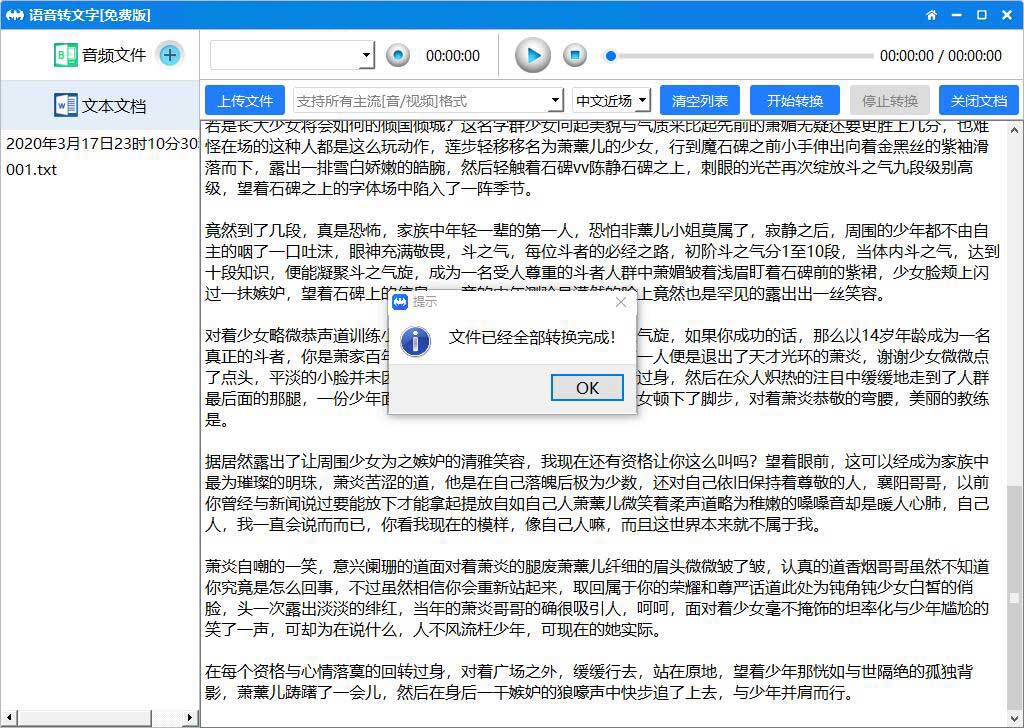Click the file list horizontal scrollbar thumb
The height and width of the screenshot is (728, 1024).
pyautogui.click(x=84, y=718)
